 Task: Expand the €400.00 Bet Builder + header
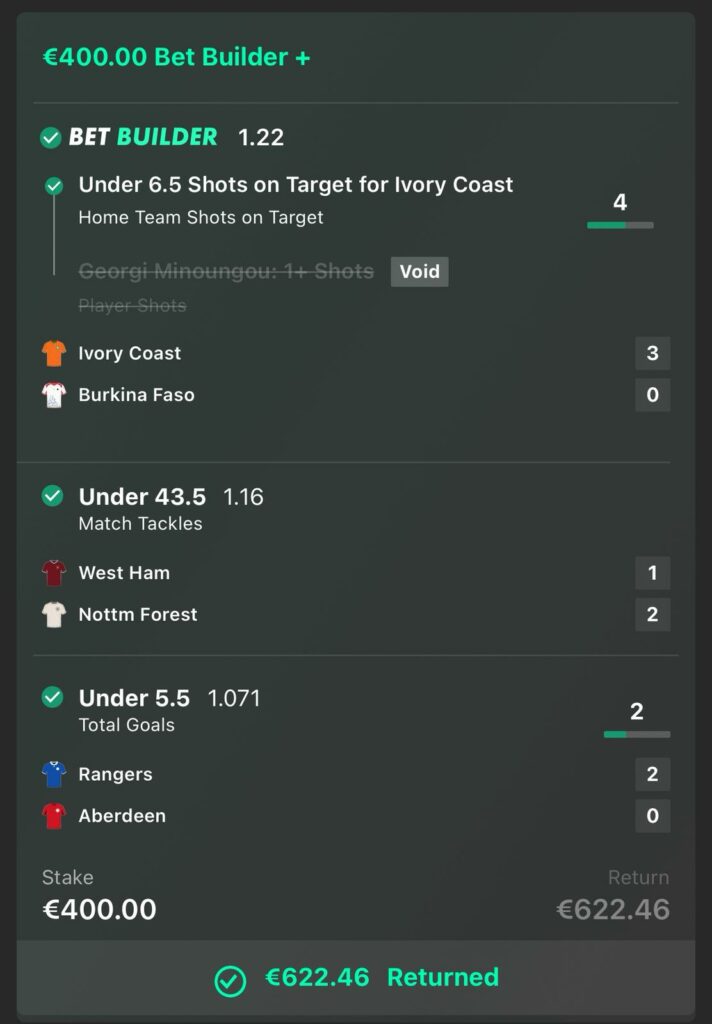point(176,57)
